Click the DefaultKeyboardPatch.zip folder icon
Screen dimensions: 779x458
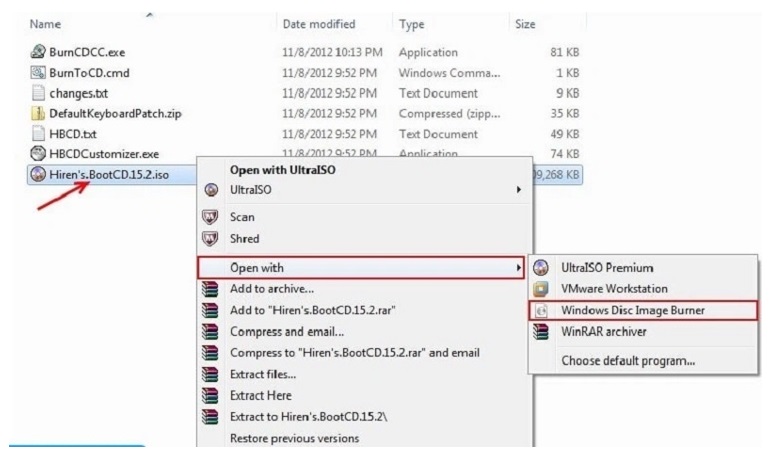39,113
